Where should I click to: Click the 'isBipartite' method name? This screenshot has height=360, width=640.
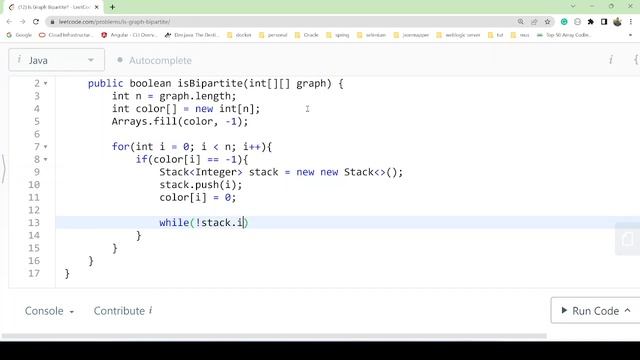(x=210, y=83)
